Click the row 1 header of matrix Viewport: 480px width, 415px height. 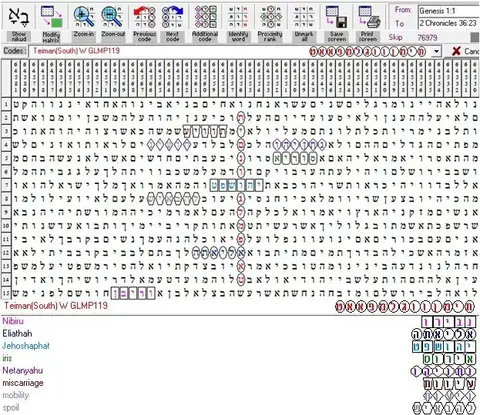[x=6, y=104]
